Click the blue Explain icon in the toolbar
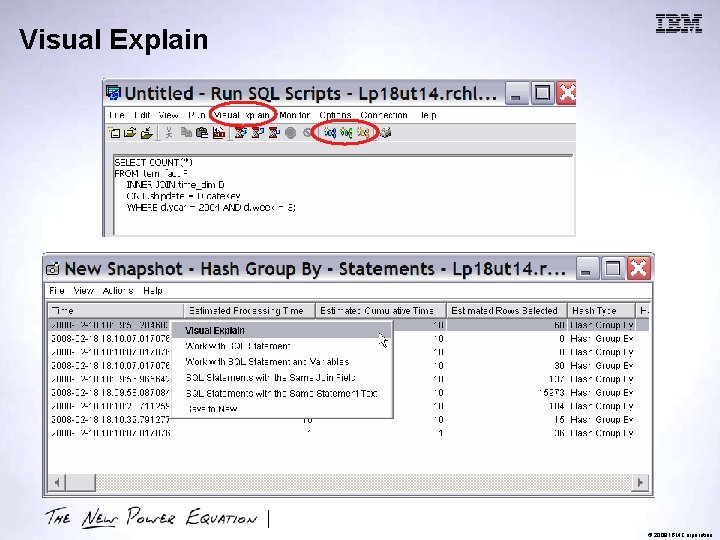 [330, 133]
